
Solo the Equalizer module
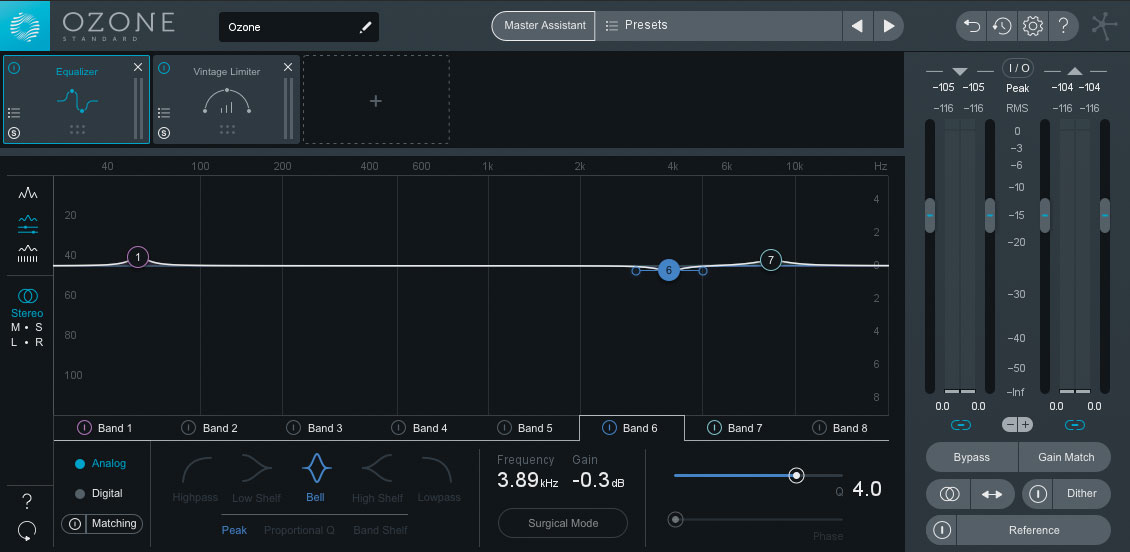tap(14, 133)
